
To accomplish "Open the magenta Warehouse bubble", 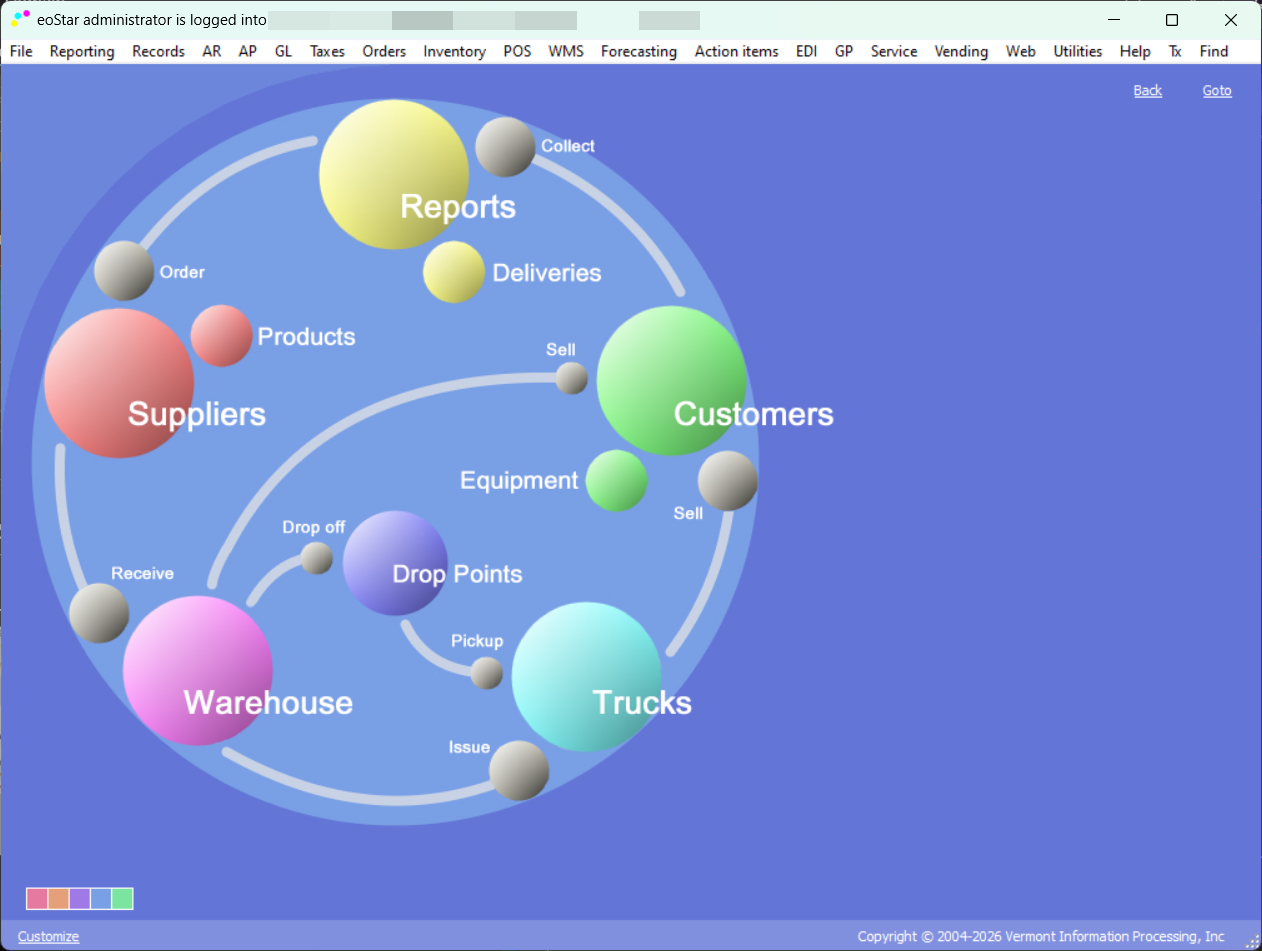I will point(198,671).
